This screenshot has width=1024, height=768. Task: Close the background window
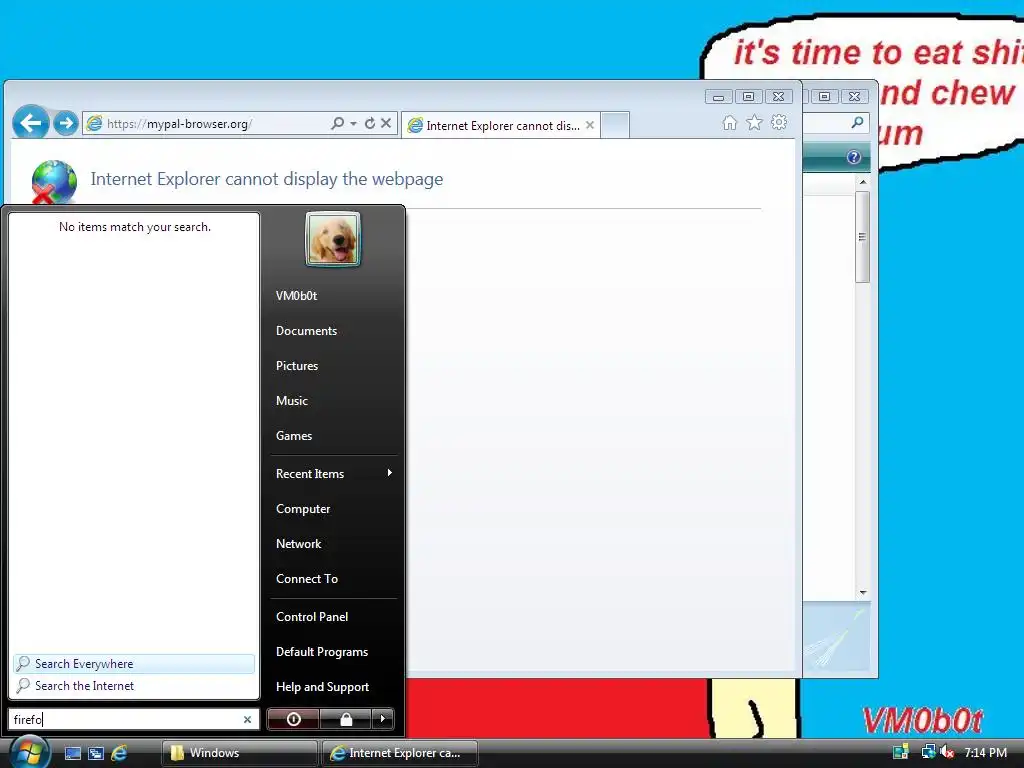854,97
